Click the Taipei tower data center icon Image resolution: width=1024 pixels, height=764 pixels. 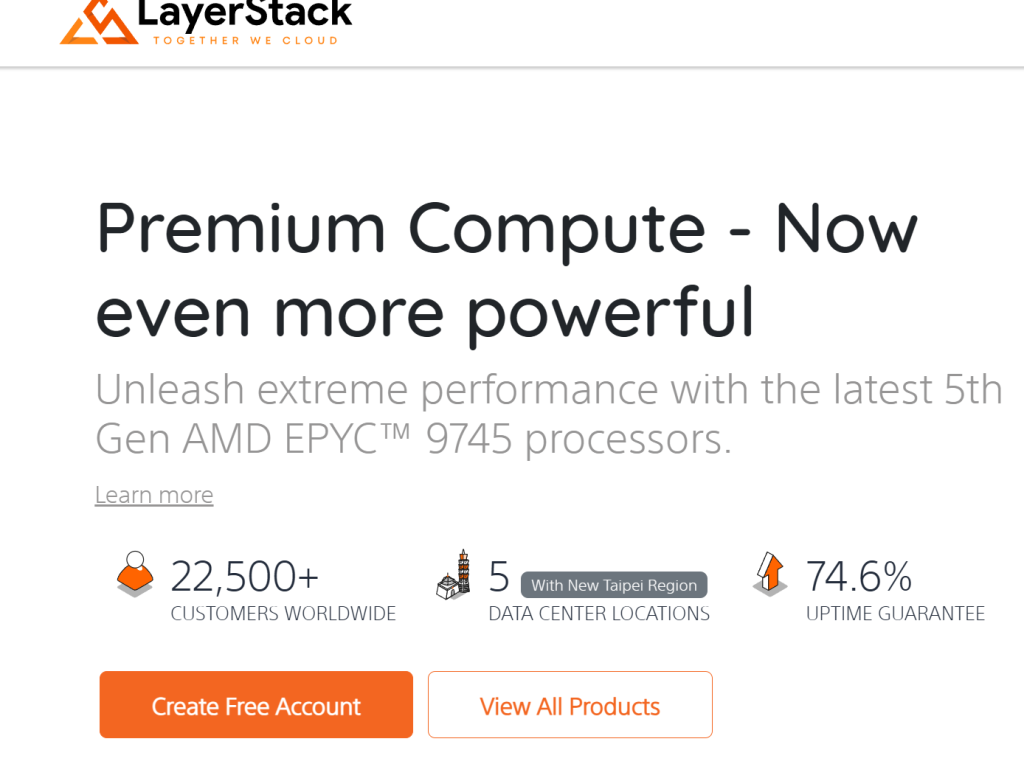click(x=453, y=575)
